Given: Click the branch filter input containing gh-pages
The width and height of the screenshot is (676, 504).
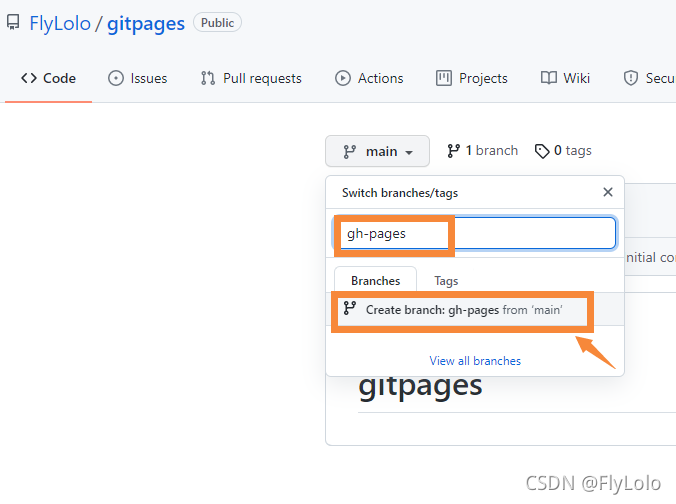Looking at the screenshot, I should click(x=475, y=233).
